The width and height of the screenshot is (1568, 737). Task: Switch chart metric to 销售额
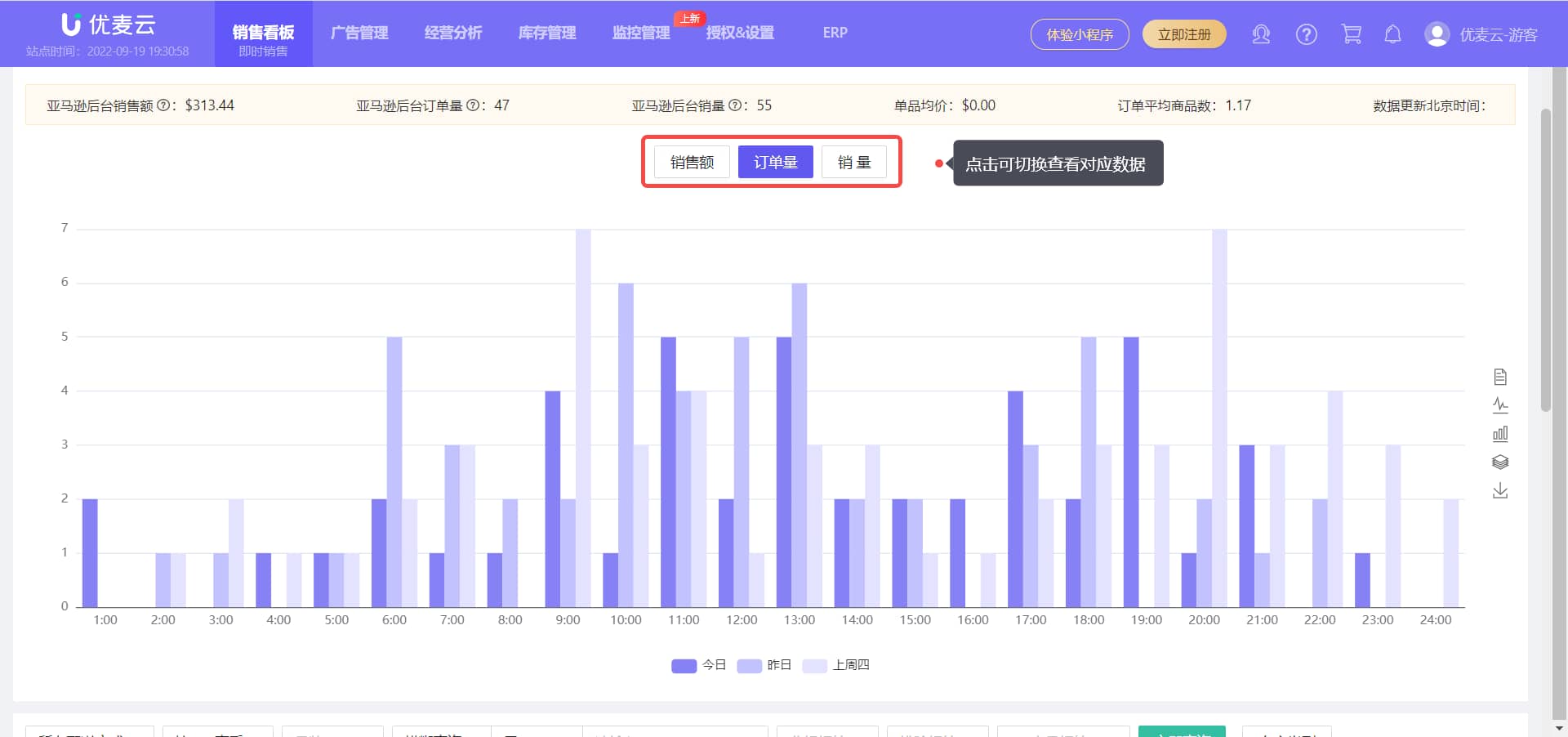pos(691,161)
